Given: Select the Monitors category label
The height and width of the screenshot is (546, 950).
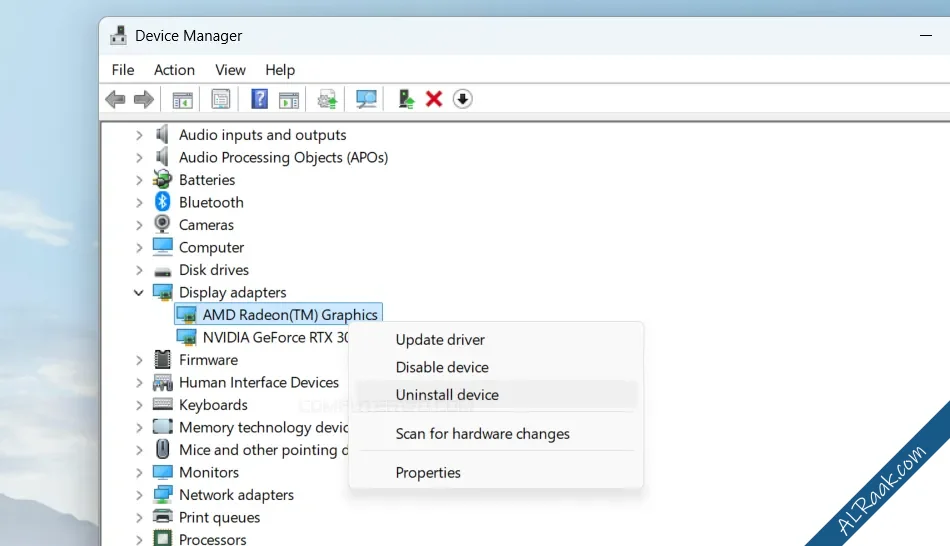Looking at the screenshot, I should pos(209,472).
